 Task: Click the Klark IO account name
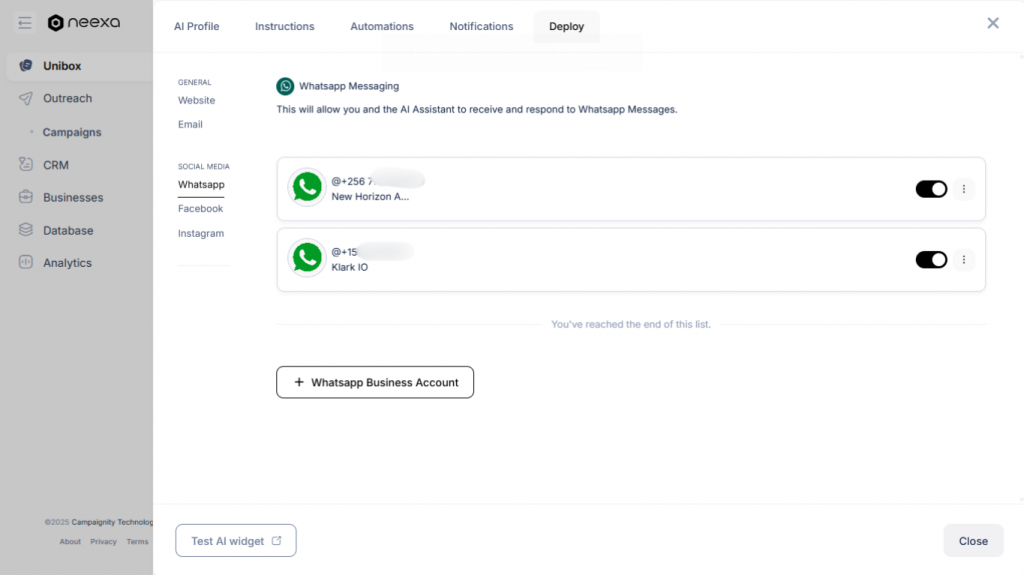point(349,267)
